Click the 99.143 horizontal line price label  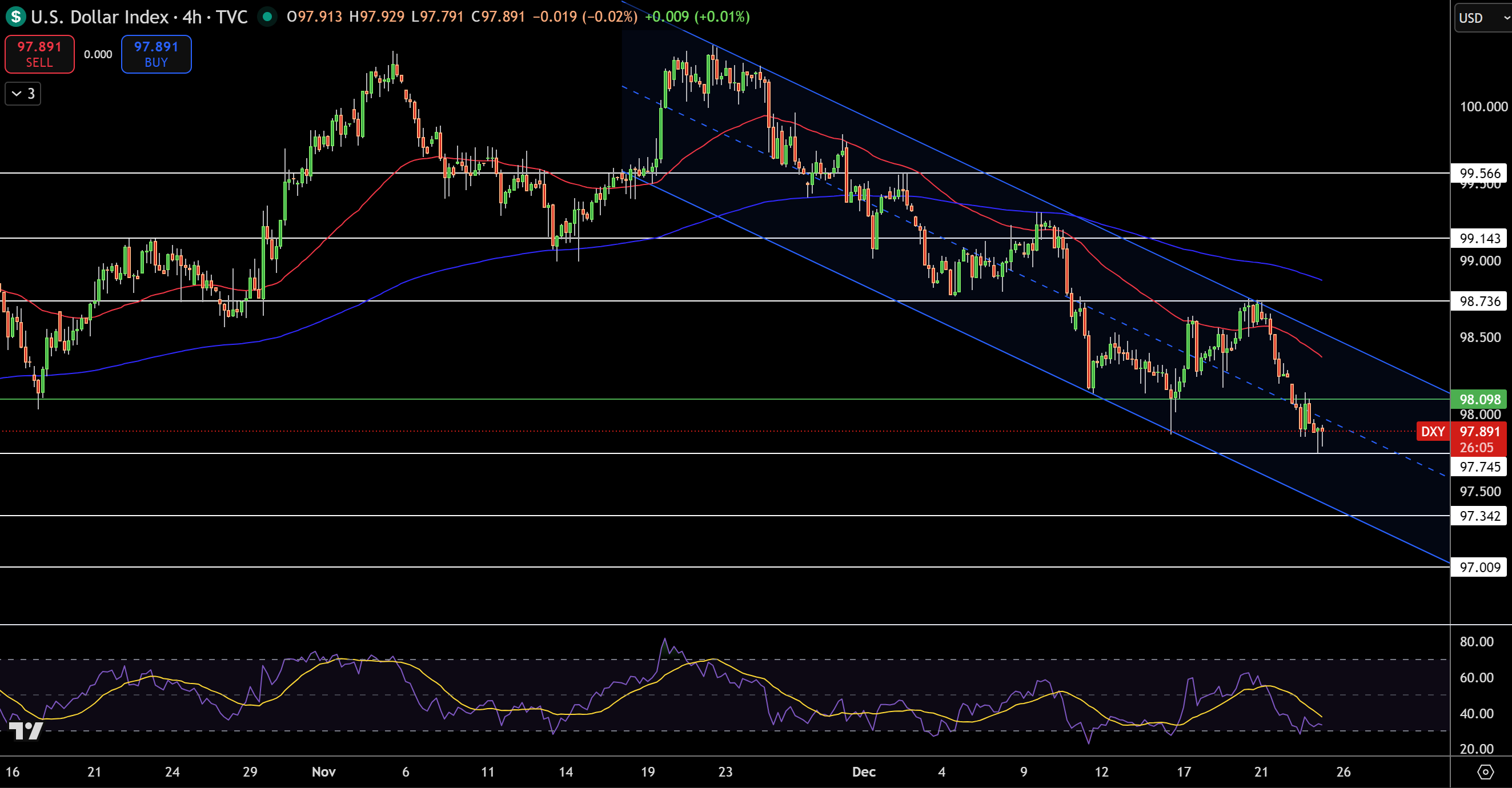pos(1479,238)
